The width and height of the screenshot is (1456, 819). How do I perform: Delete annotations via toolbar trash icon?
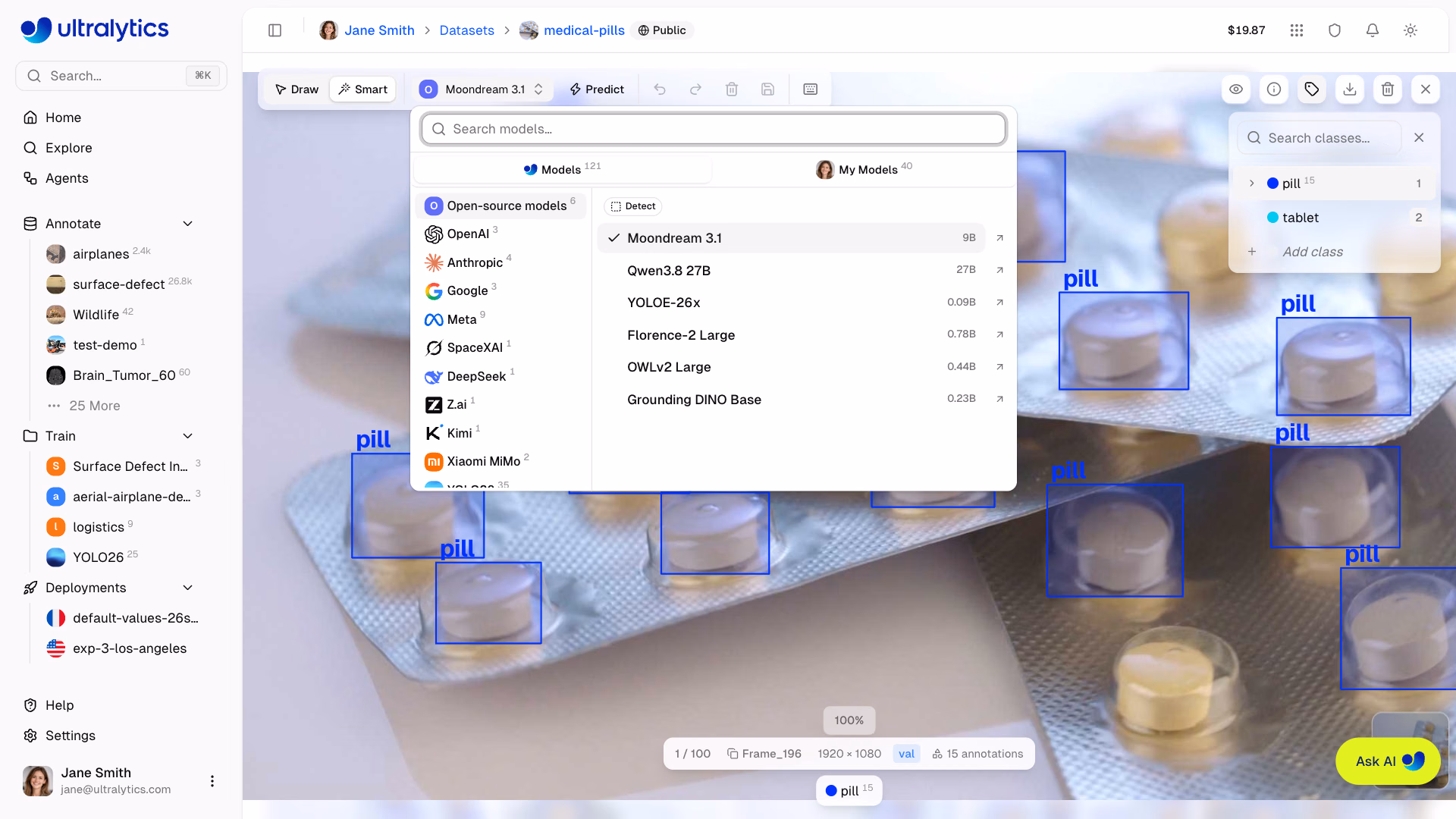click(x=732, y=89)
